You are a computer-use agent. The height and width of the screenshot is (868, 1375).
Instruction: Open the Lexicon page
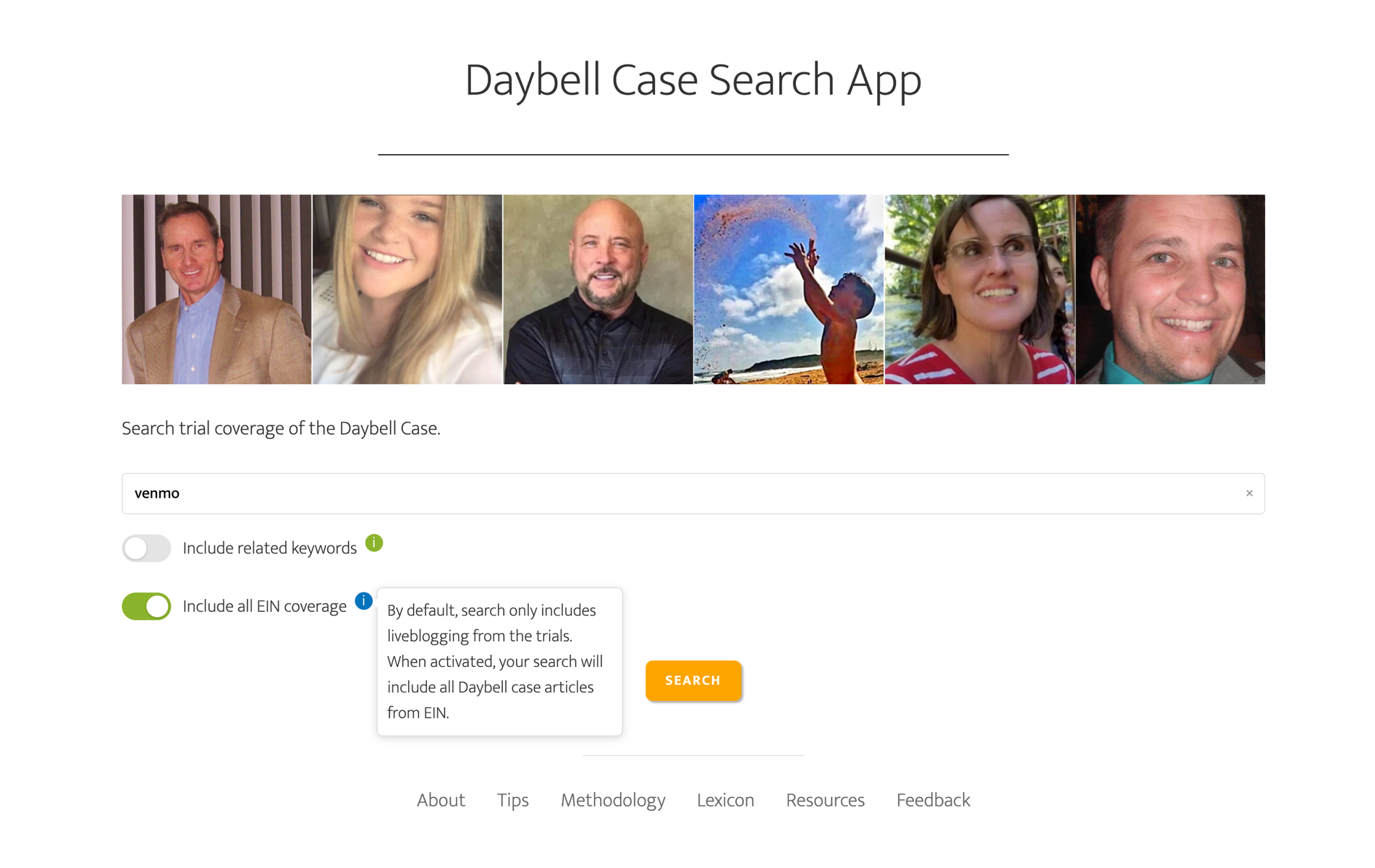pyautogui.click(x=725, y=800)
